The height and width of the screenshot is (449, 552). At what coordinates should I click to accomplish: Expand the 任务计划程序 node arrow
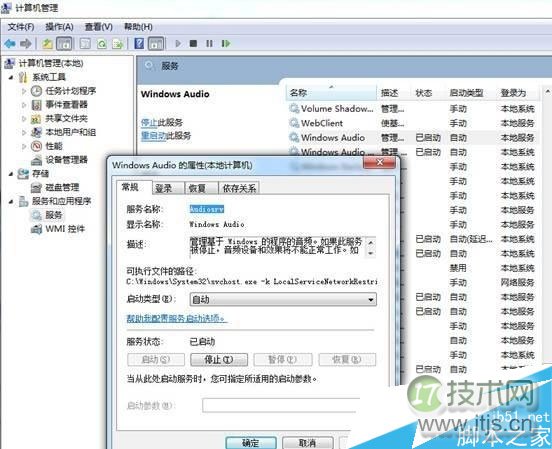24,91
